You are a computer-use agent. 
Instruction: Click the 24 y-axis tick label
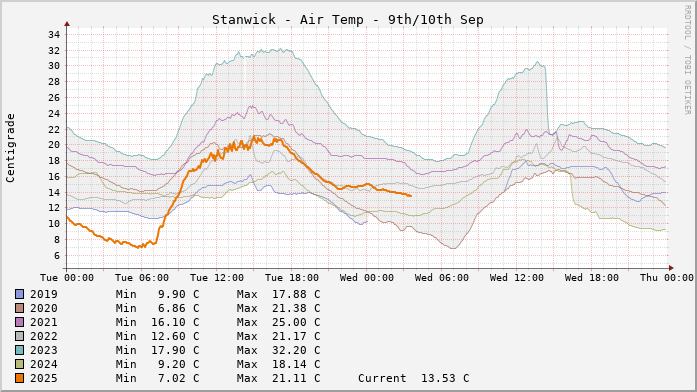coord(54,114)
